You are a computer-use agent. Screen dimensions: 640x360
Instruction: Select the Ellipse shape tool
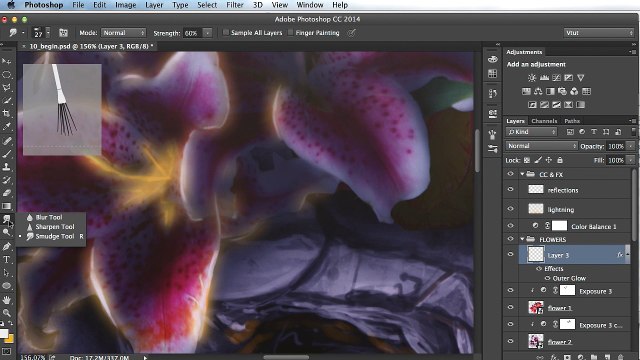(7, 286)
